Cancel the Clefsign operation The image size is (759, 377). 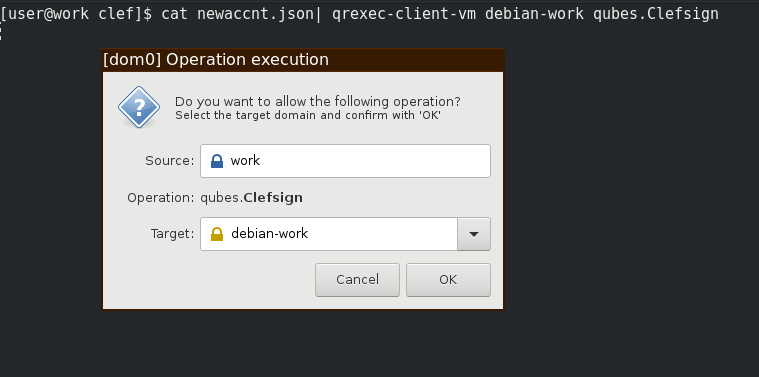(357, 280)
